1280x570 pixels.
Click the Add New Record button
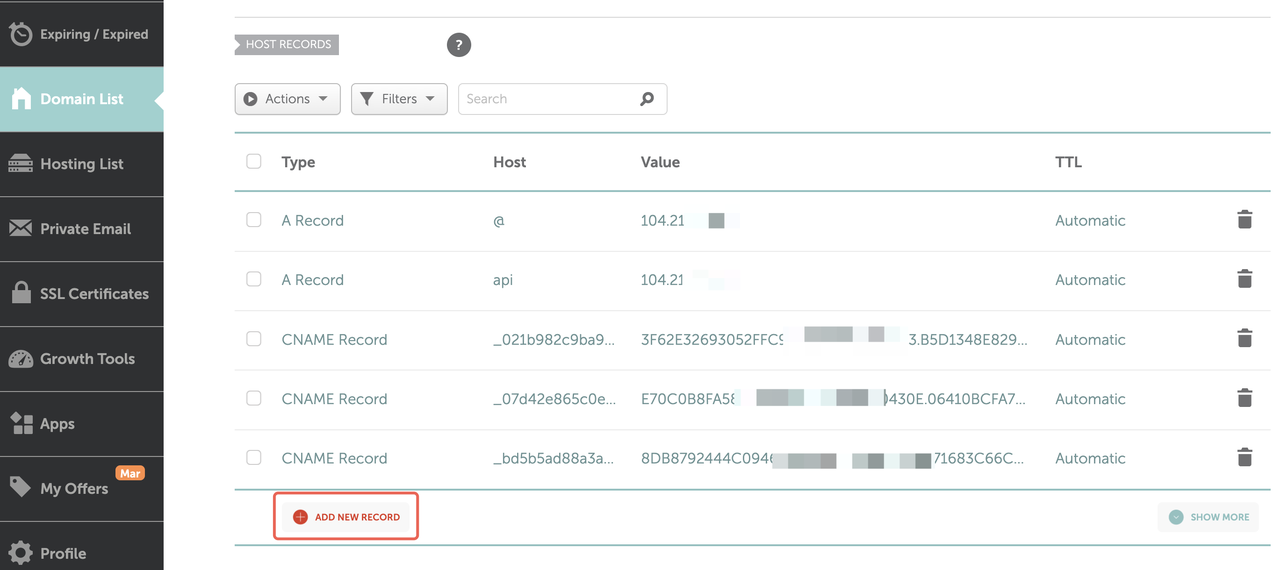[346, 517]
